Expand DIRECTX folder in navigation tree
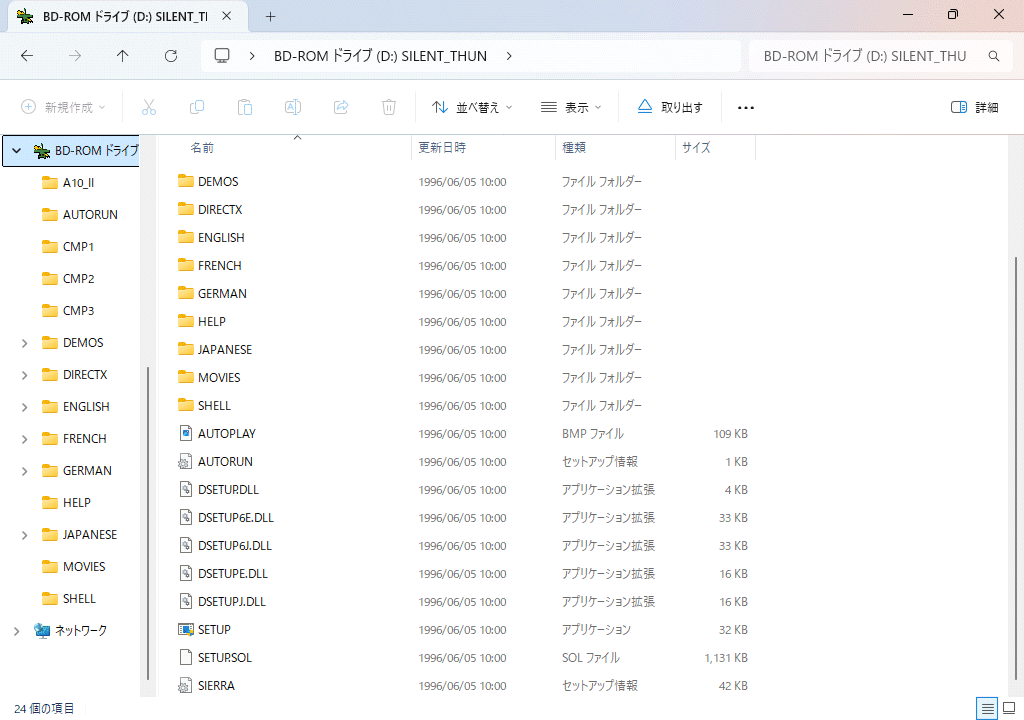Viewport: 1024px width, 720px height. [x=25, y=375]
